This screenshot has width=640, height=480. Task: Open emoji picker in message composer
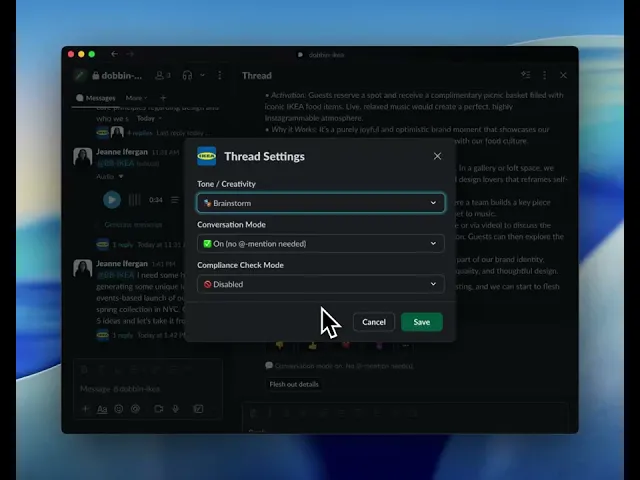pyautogui.click(x=119, y=409)
